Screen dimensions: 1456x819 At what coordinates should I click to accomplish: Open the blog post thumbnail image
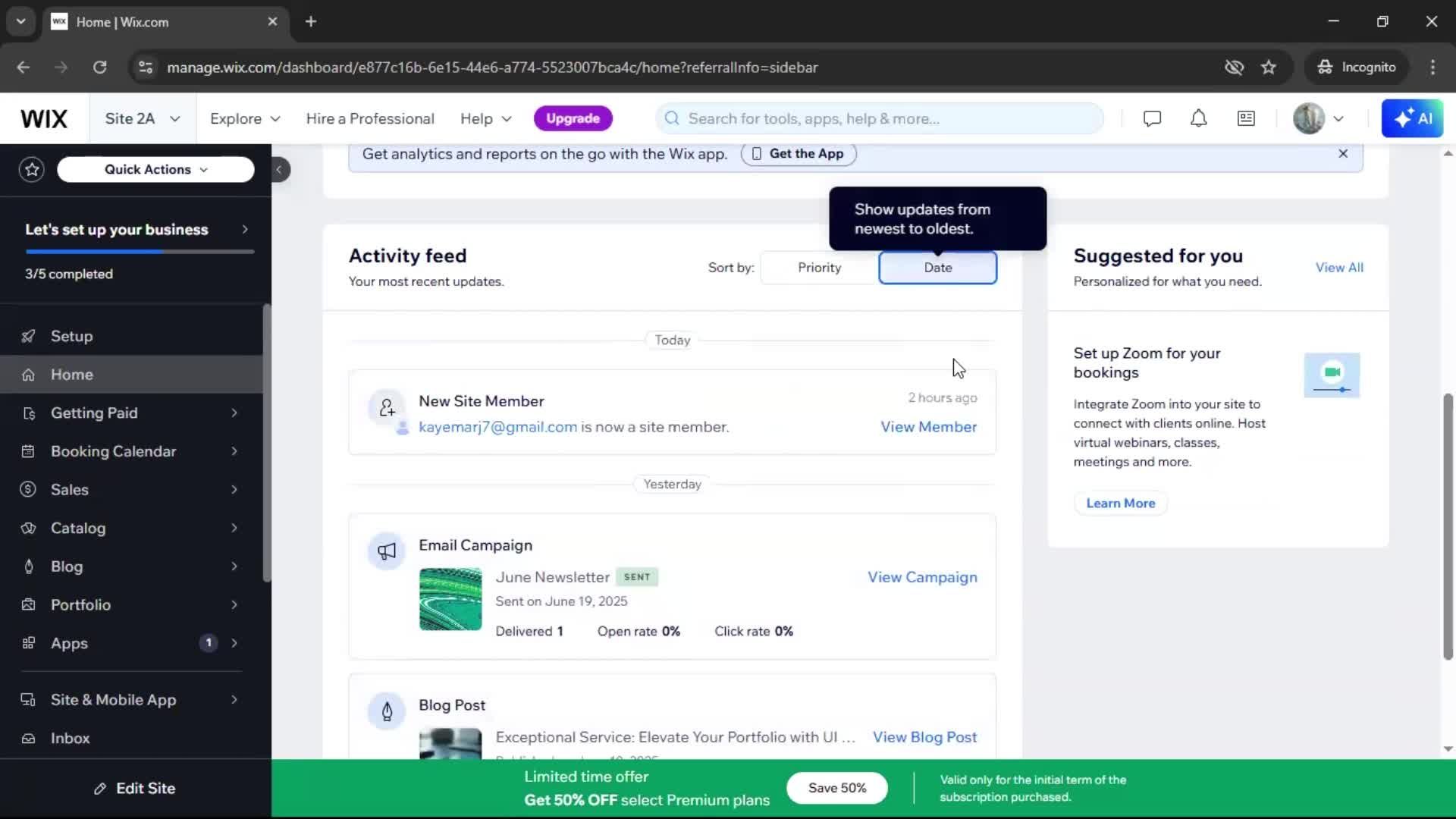(450, 743)
